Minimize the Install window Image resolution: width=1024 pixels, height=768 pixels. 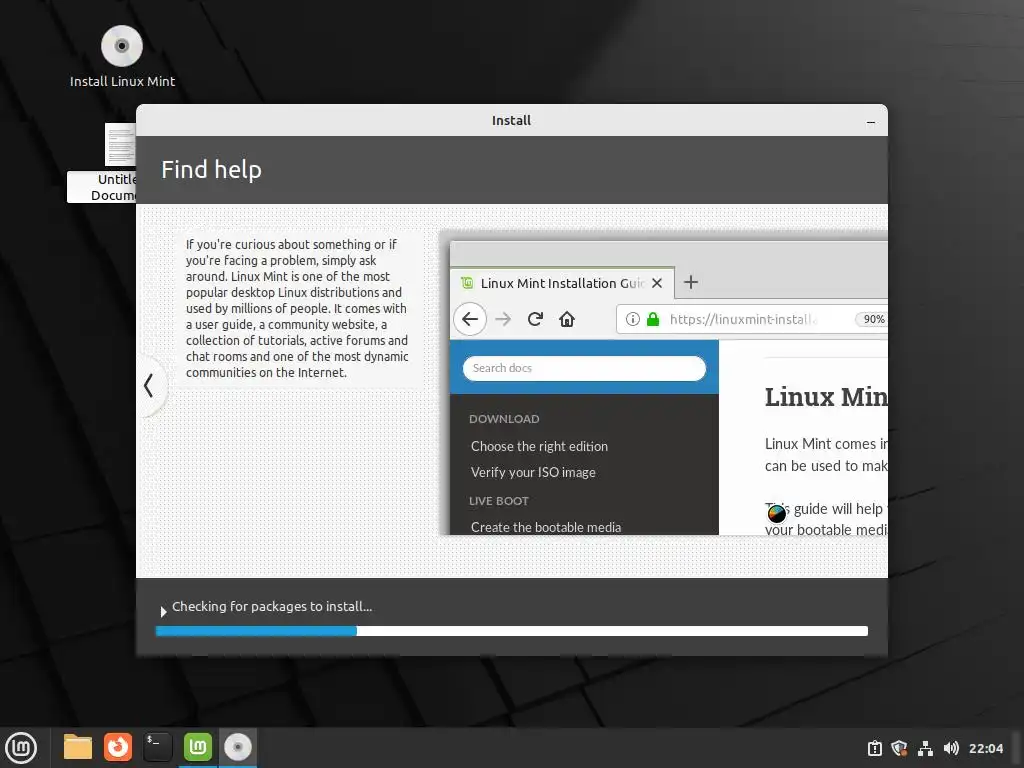(x=871, y=122)
